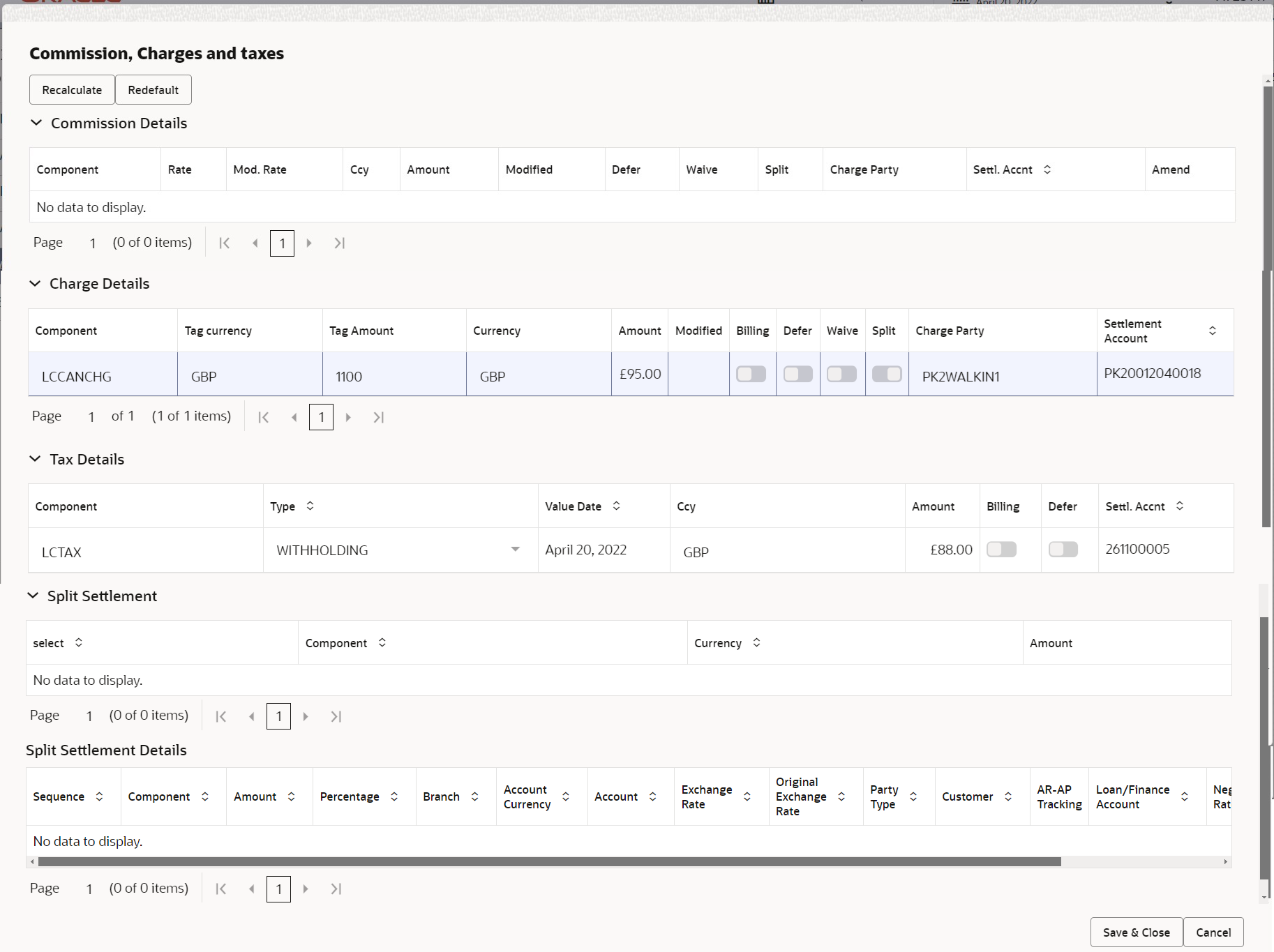Sort the Branch column in Split Settlement Details

point(475,796)
